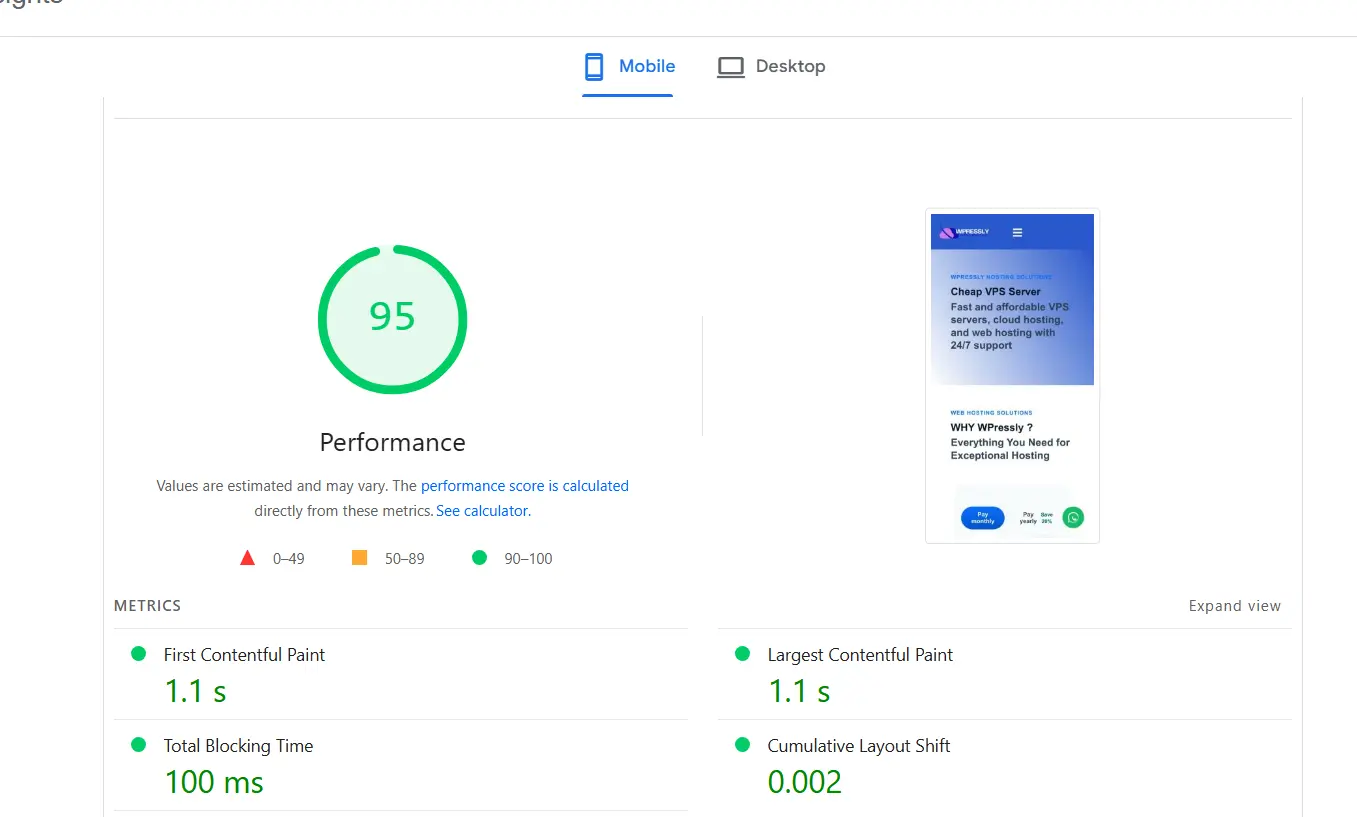Select the Mobile phone icon above the score
Image resolution: width=1357 pixels, height=817 pixels.
pyautogui.click(x=595, y=66)
